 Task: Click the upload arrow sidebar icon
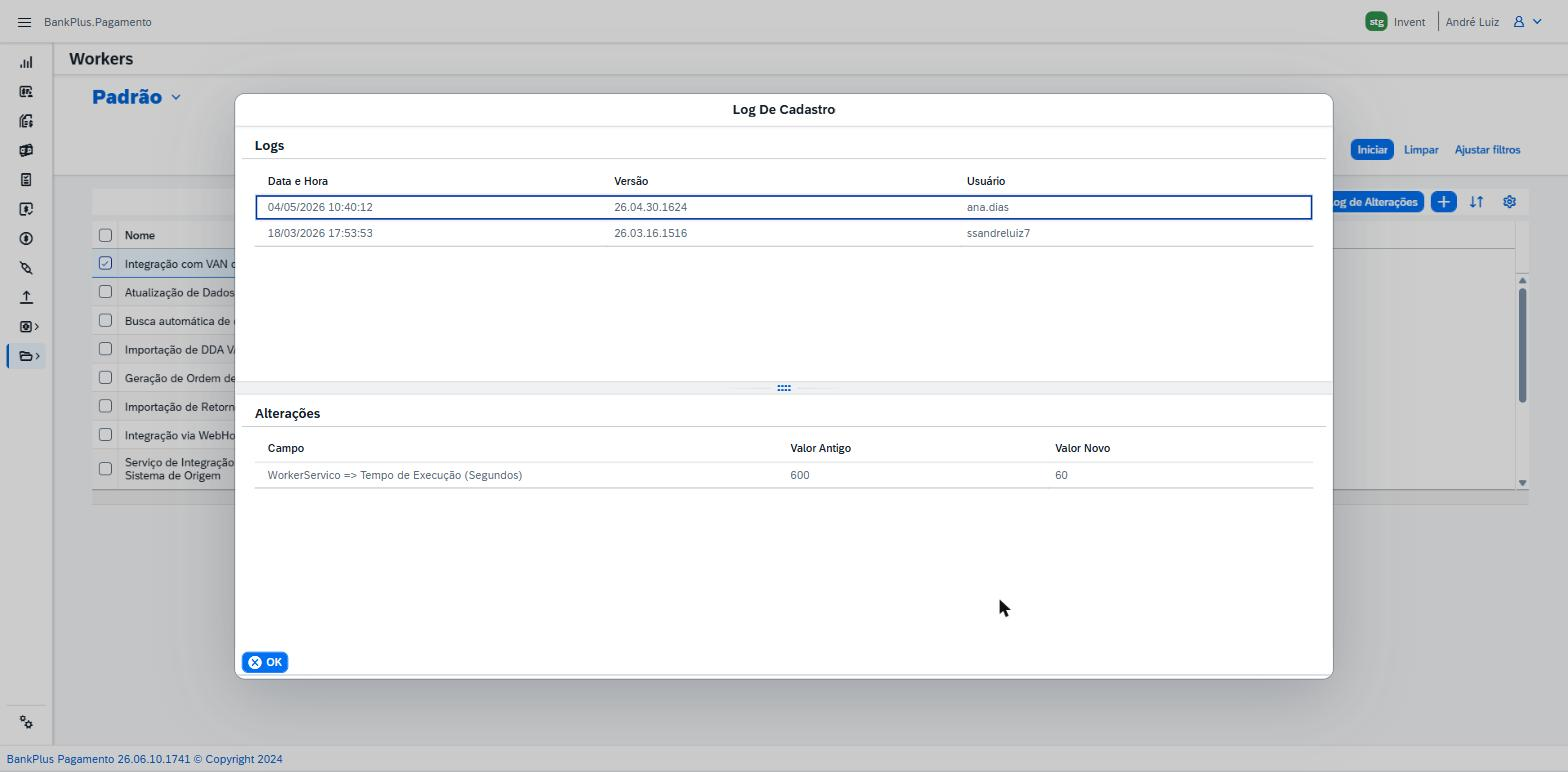(x=26, y=297)
